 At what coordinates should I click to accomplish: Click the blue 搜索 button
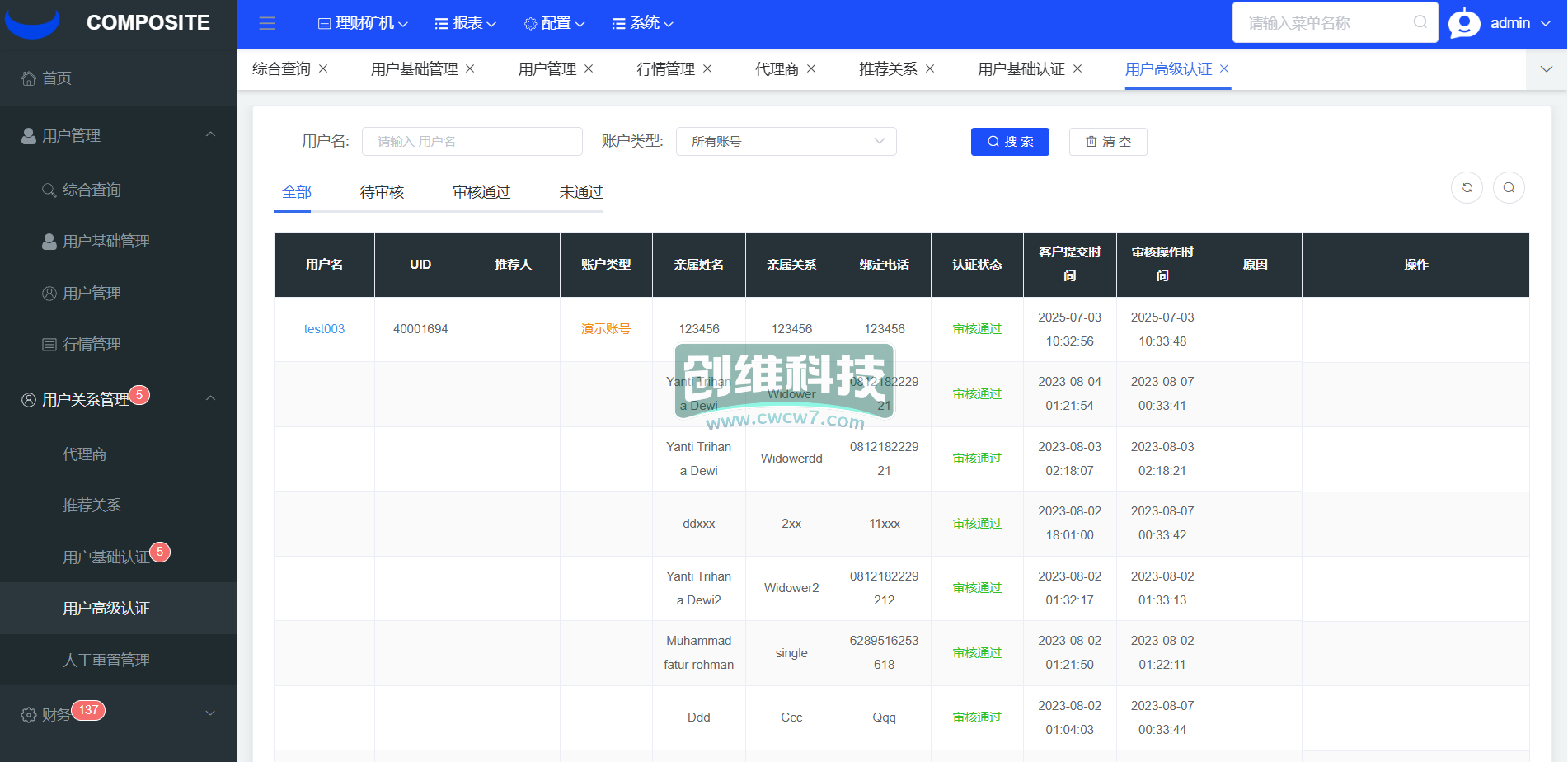[1009, 141]
